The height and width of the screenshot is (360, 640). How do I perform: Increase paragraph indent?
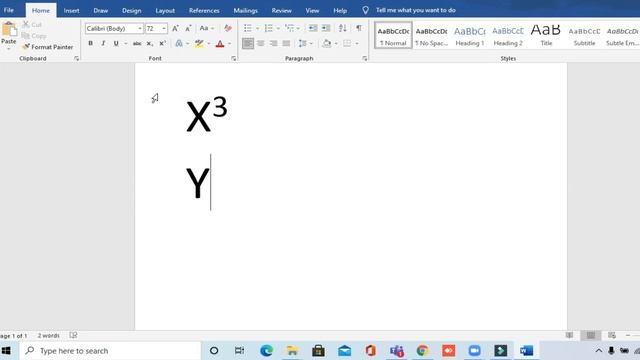tap(326, 28)
